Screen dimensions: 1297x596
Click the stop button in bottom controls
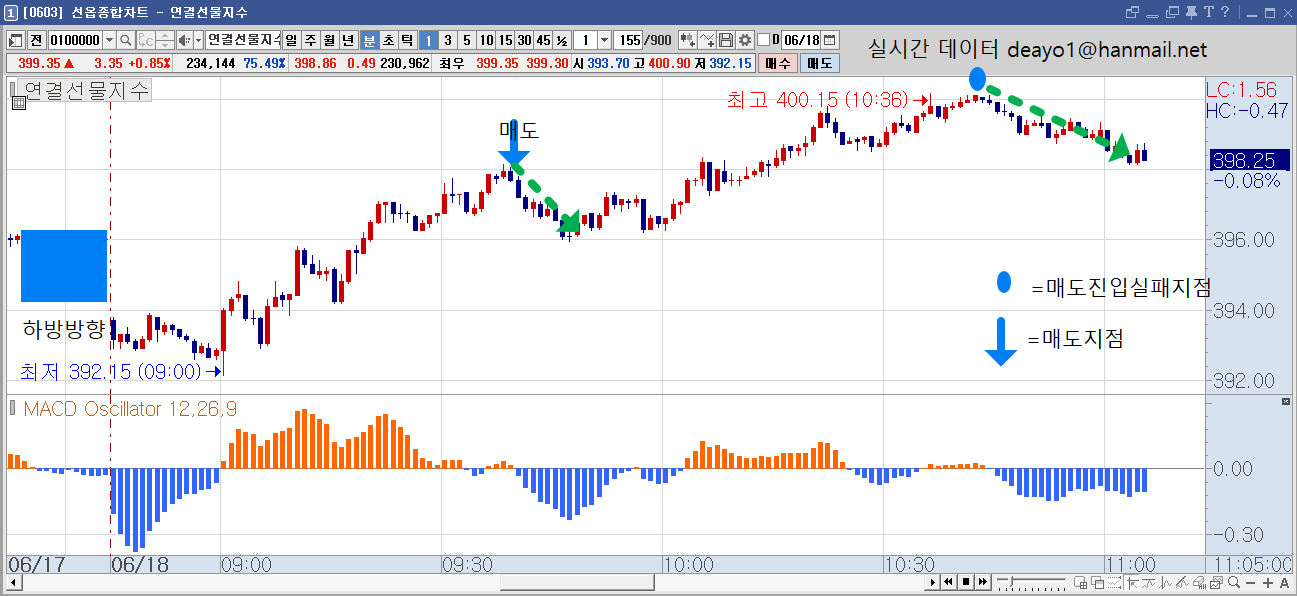pyautogui.click(x=967, y=582)
